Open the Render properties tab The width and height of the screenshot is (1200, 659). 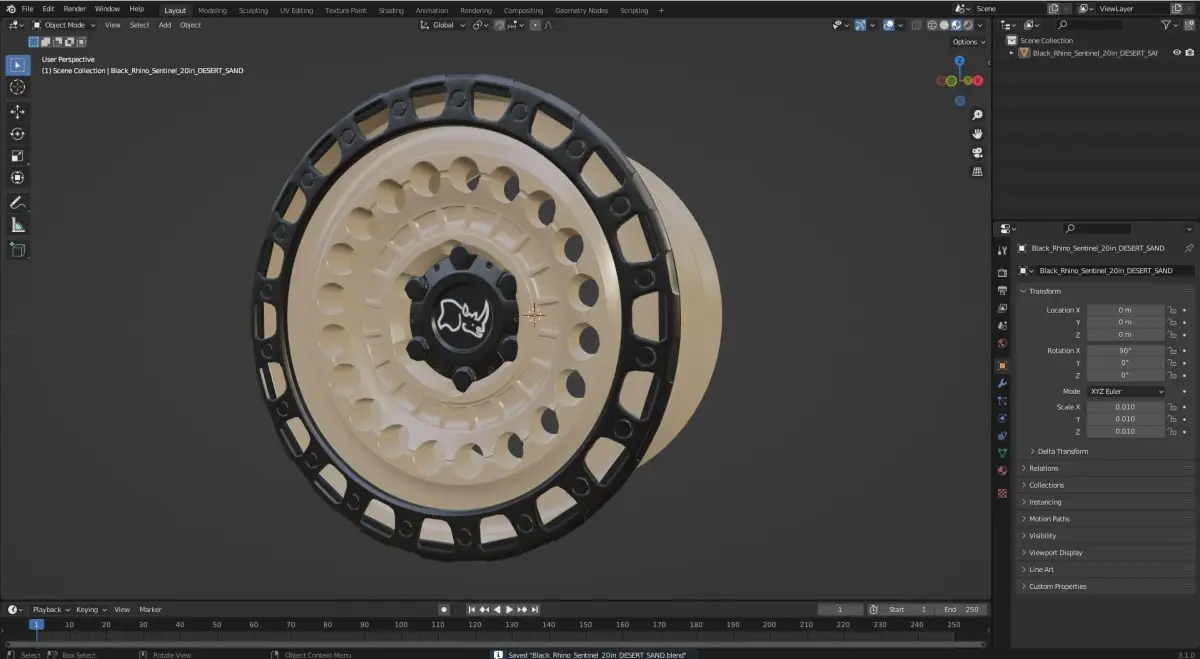(1002, 272)
